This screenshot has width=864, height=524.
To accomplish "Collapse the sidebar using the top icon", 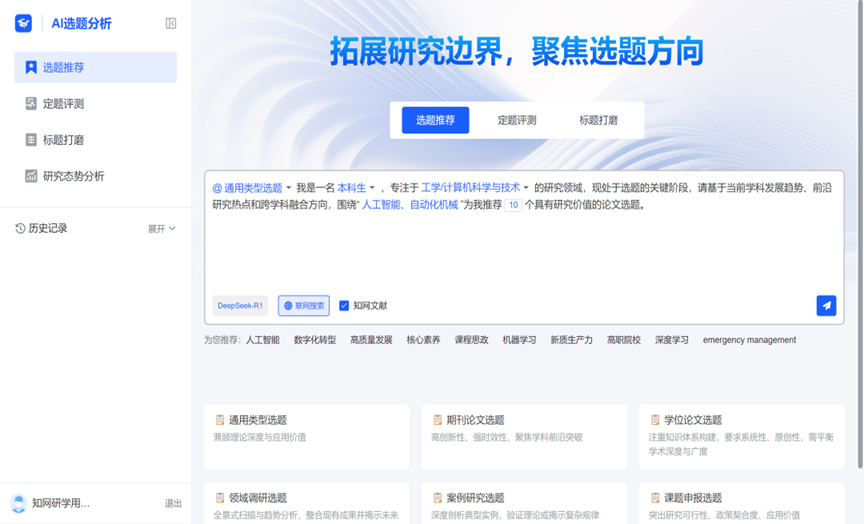I will (x=171, y=23).
